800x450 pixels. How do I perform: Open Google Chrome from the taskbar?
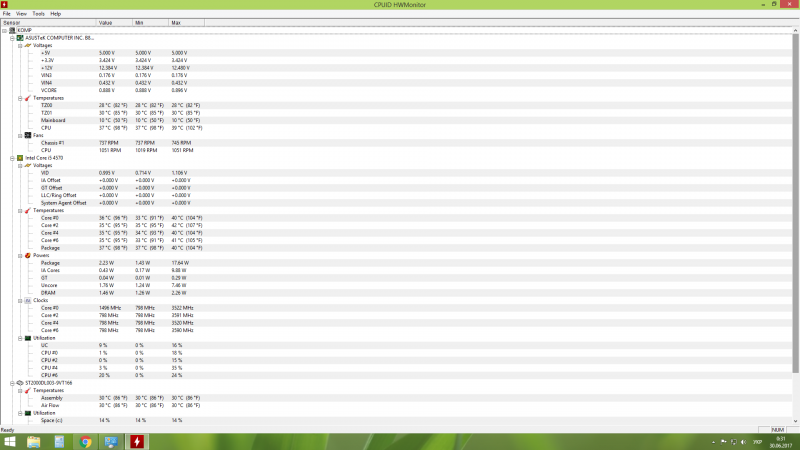[x=85, y=441]
